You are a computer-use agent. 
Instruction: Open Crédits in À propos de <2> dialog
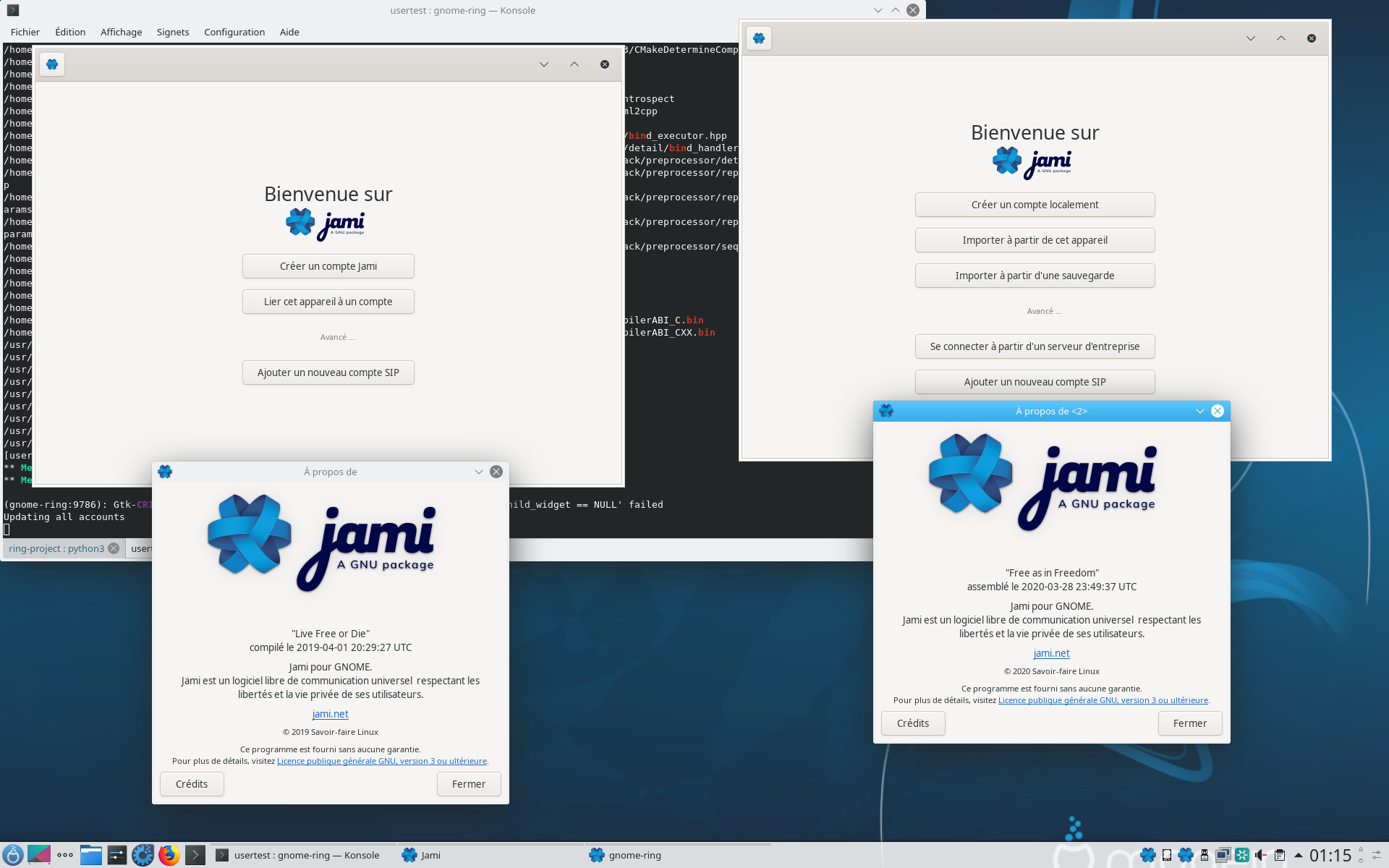(913, 723)
